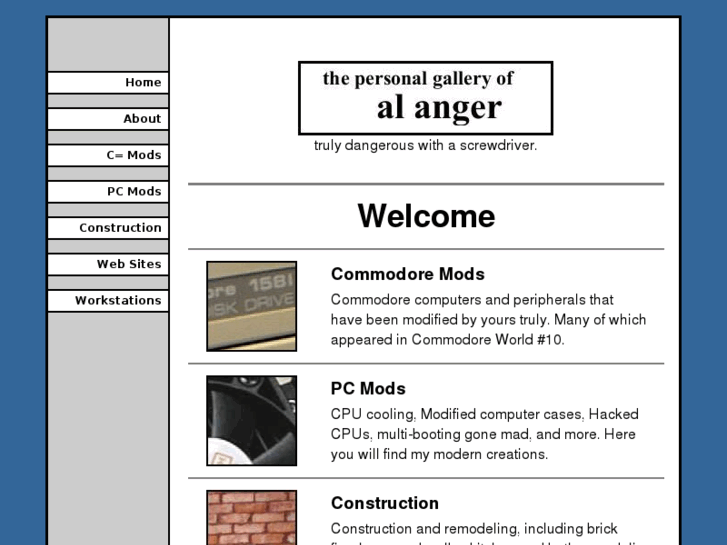Open the Home navigation link
This screenshot has width=727, height=545.
[x=108, y=83]
